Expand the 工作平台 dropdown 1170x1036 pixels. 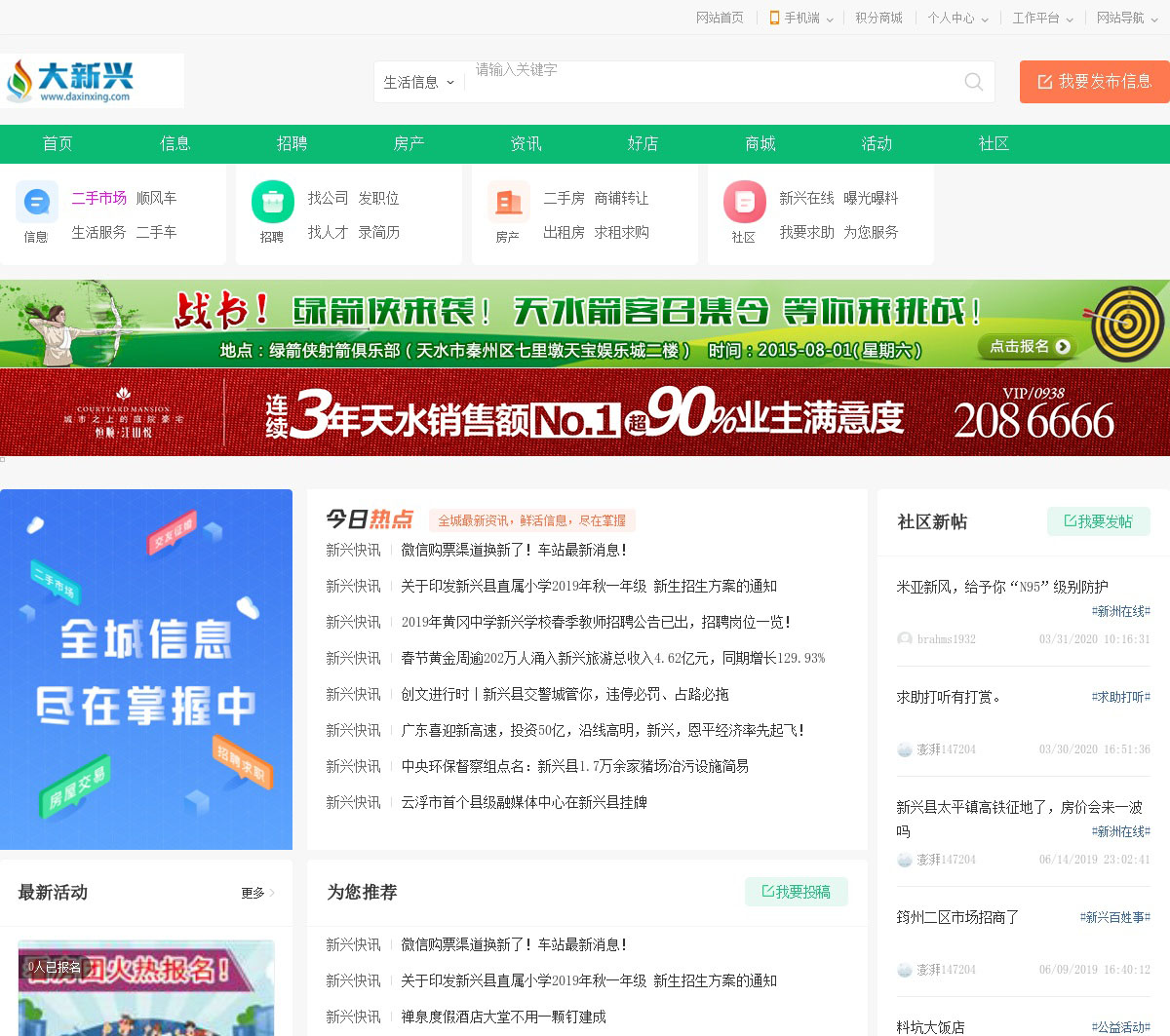1070,19
